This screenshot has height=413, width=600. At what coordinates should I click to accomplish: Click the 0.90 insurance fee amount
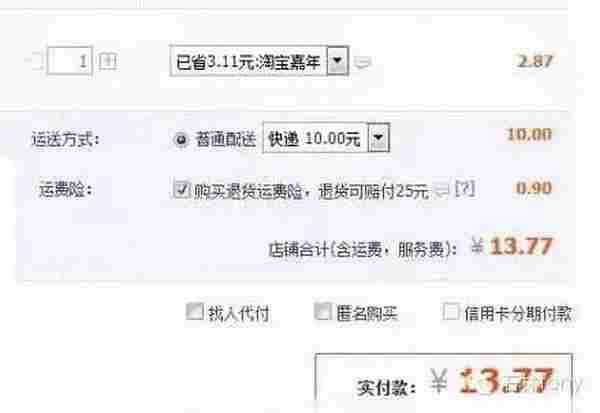(534, 188)
